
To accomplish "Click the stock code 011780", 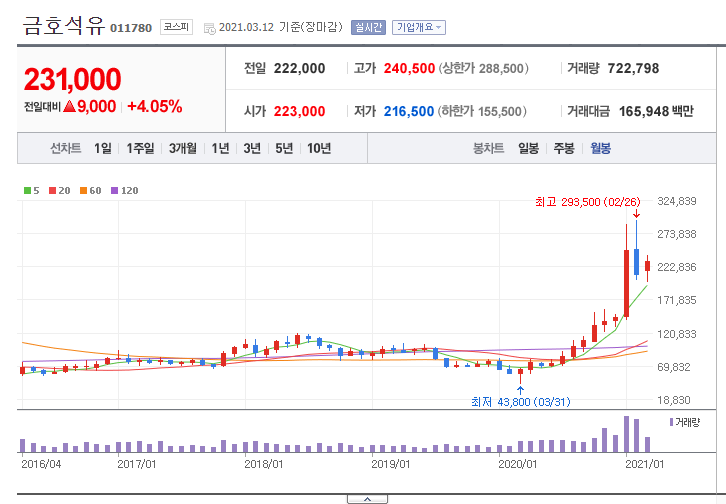I will click(131, 28).
